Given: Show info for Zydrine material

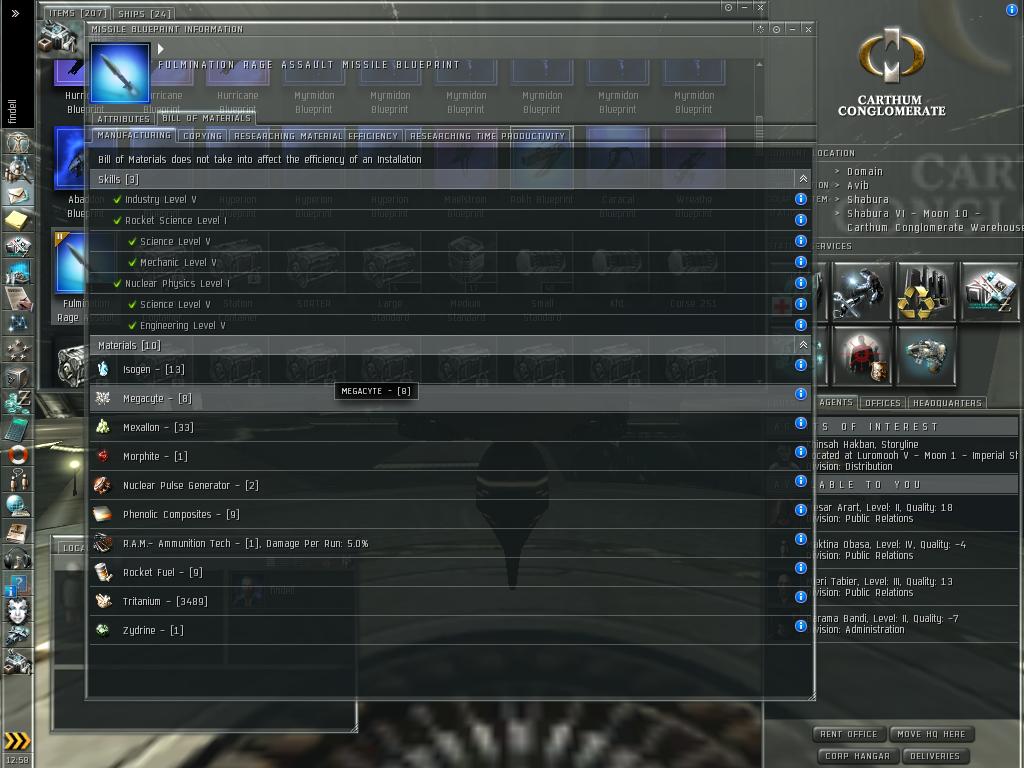Looking at the screenshot, I should (801, 626).
